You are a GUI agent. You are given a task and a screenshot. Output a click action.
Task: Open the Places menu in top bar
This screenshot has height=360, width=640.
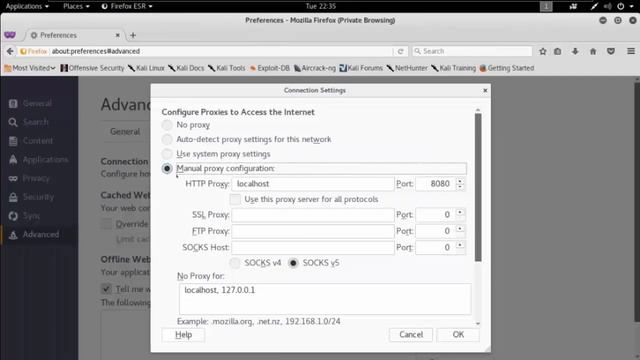(76, 6)
